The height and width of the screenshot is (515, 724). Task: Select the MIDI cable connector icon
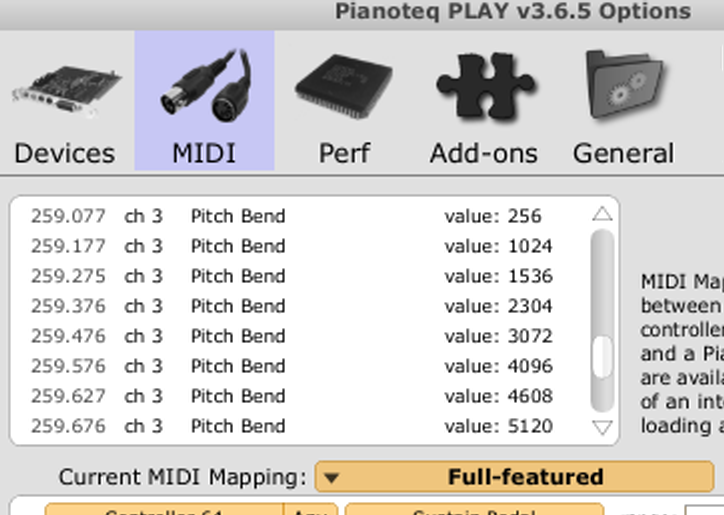[204, 87]
